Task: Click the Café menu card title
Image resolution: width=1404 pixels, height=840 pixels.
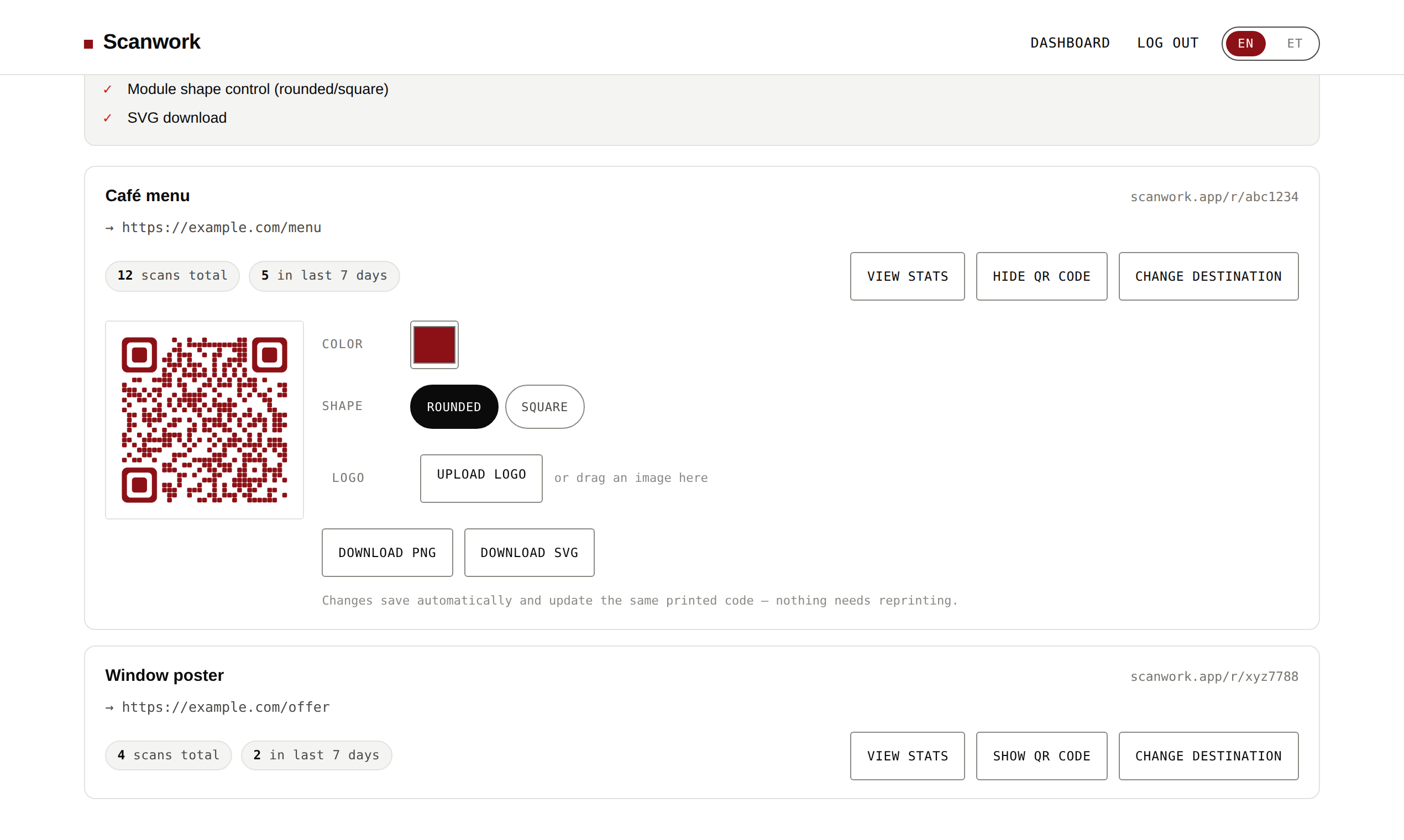Action: tap(147, 196)
